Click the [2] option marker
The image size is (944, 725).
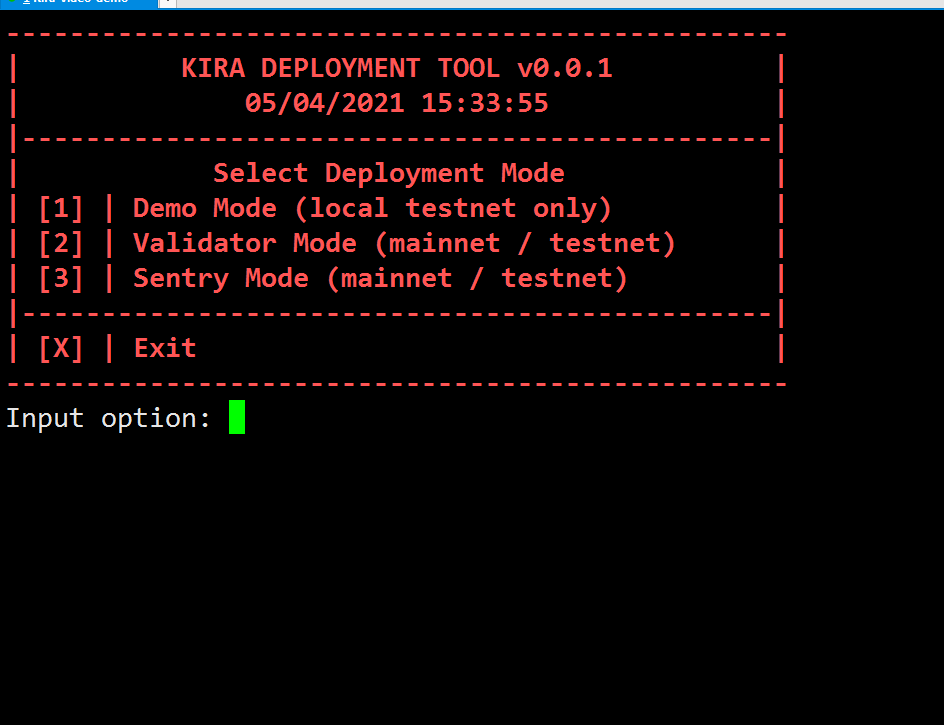(61, 243)
